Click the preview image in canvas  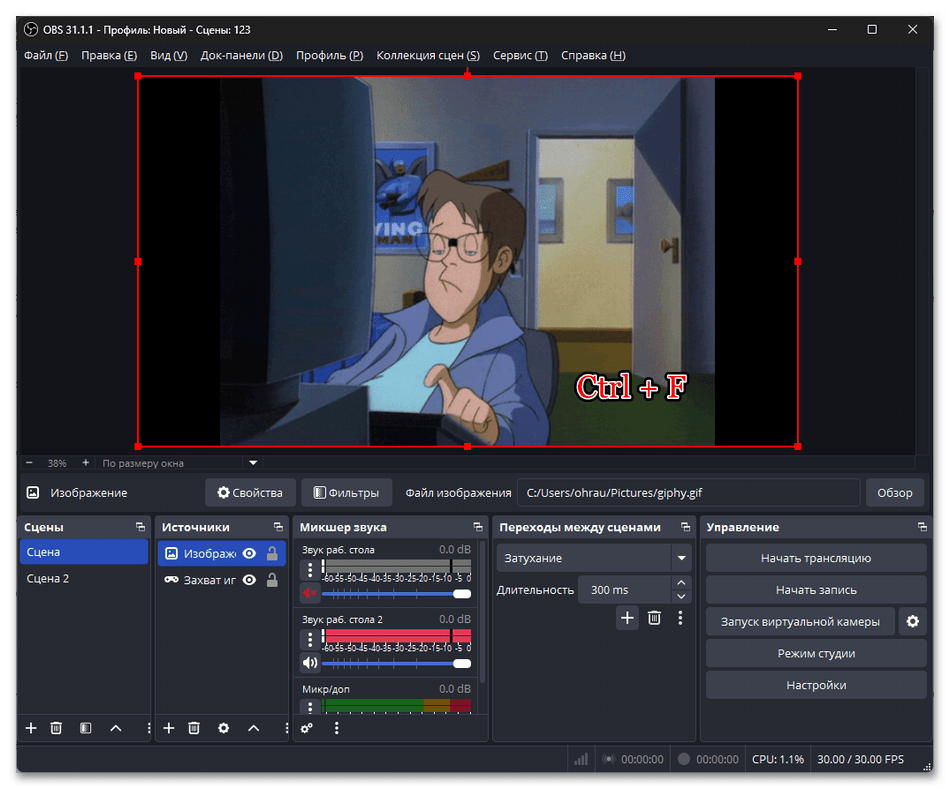(467, 261)
